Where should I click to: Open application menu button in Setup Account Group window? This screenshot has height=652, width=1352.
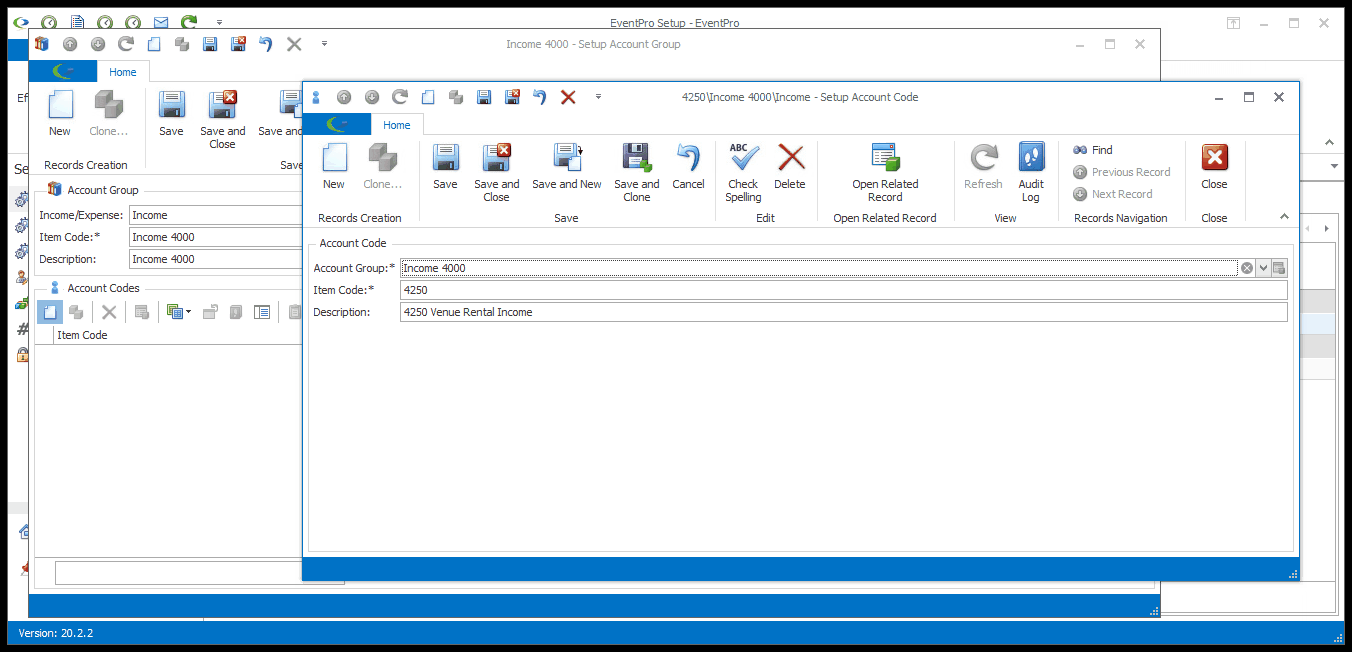tap(62, 72)
